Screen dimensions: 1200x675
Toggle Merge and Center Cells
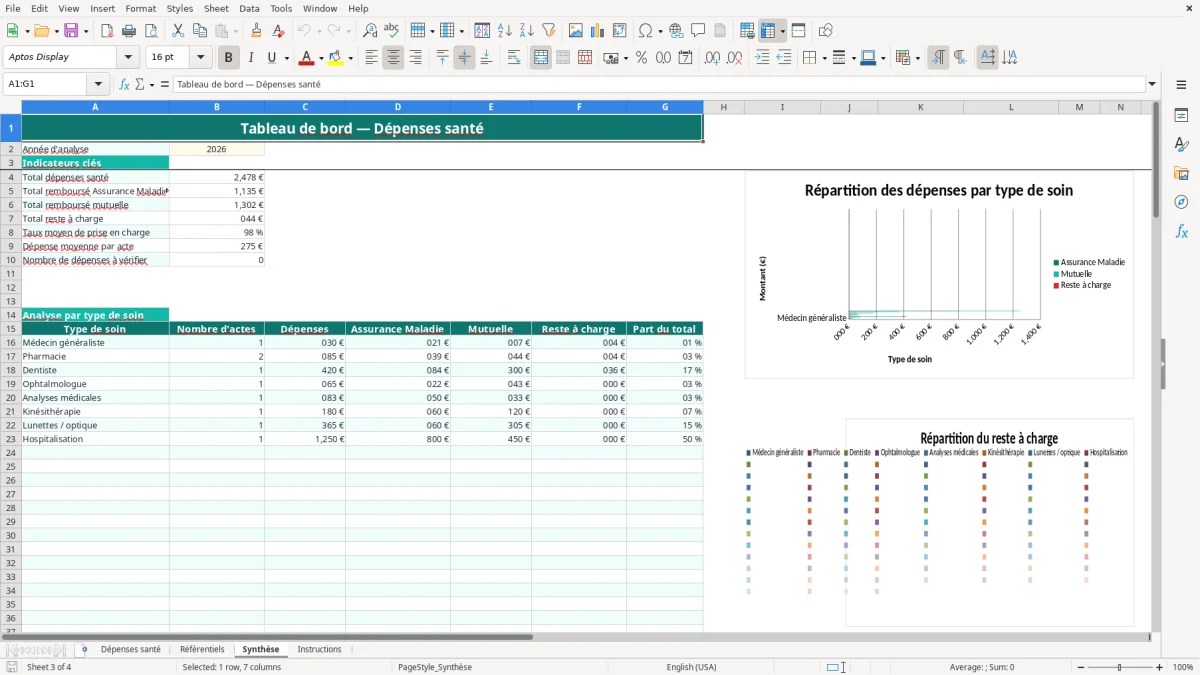coord(541,58)
